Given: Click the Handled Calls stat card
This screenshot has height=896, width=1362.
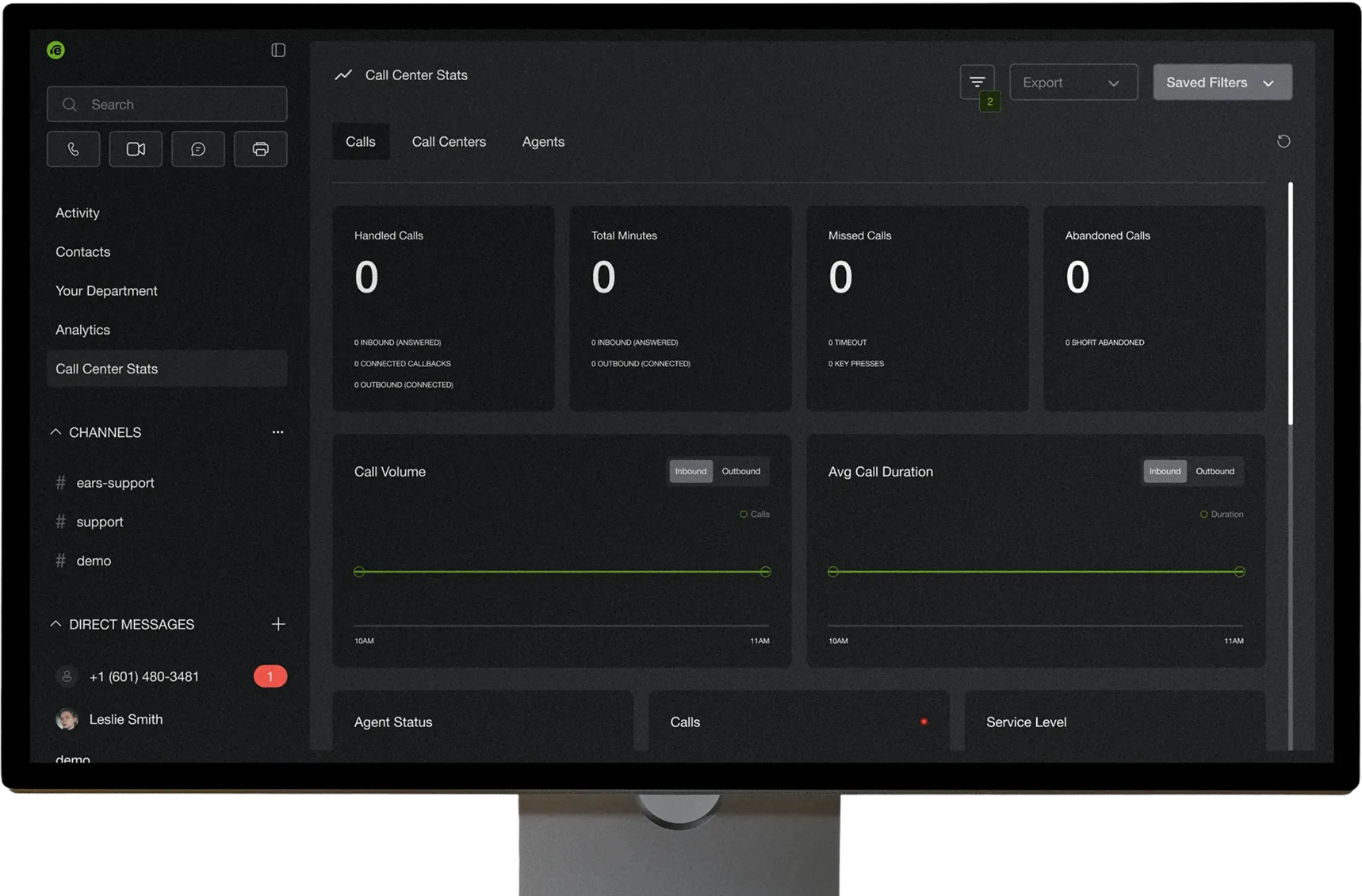Looking at the screenshot, I should (x=443, y=308).
